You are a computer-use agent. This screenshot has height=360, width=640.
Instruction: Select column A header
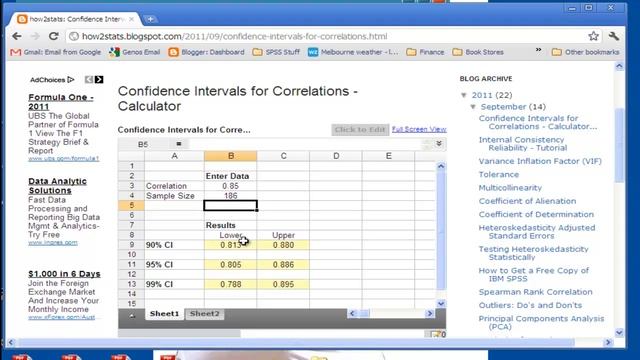(174, 156)
